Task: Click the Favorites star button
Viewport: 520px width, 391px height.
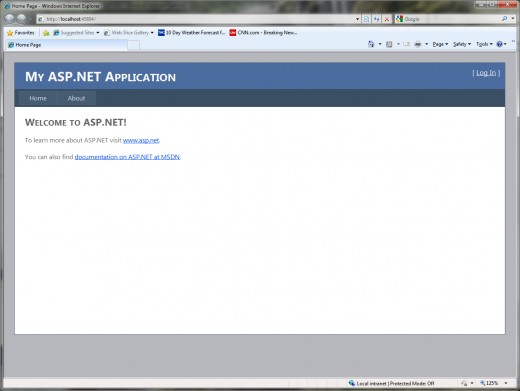Action: [20, 33]
